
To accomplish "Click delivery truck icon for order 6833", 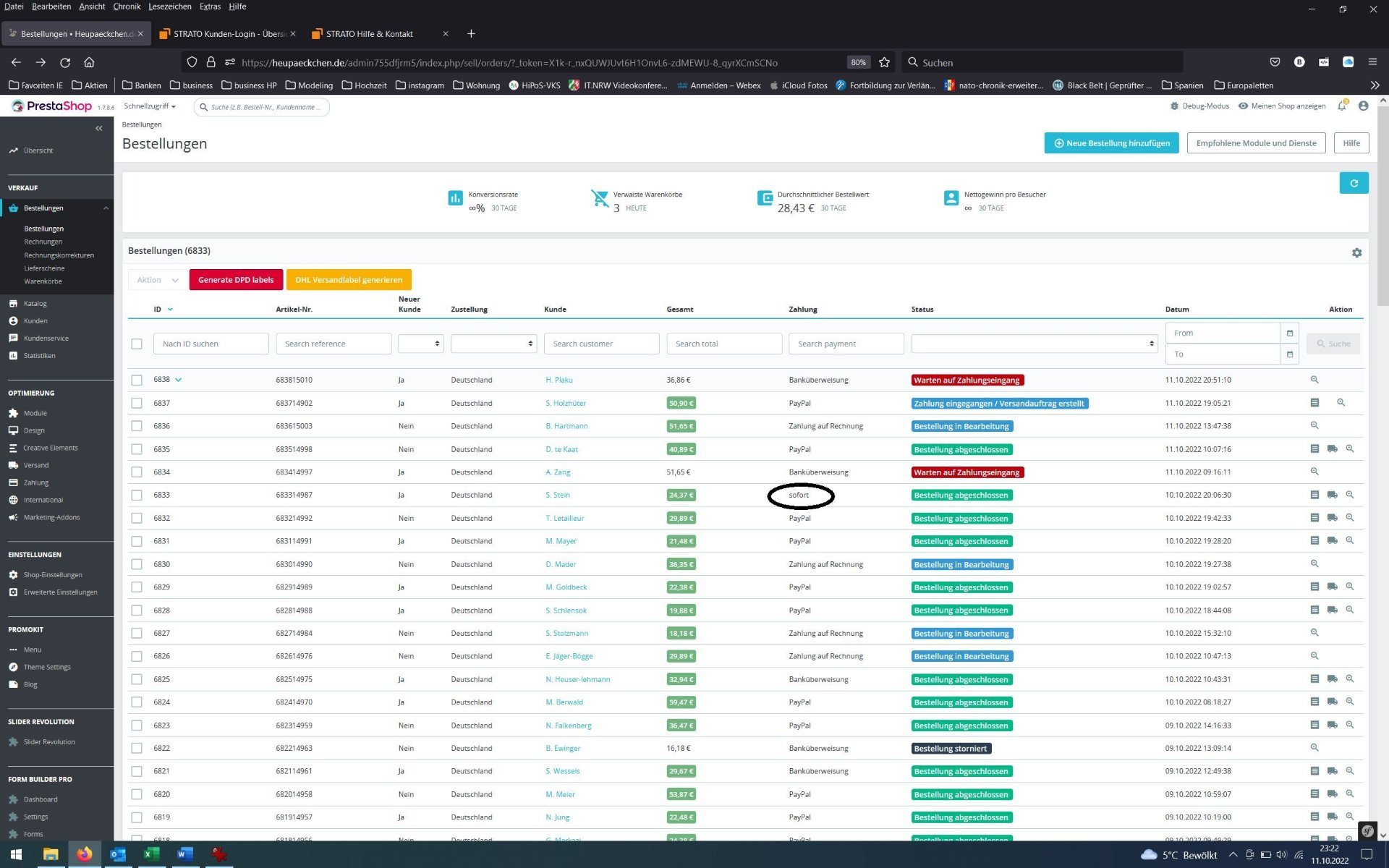I will tap(1332, 495).
